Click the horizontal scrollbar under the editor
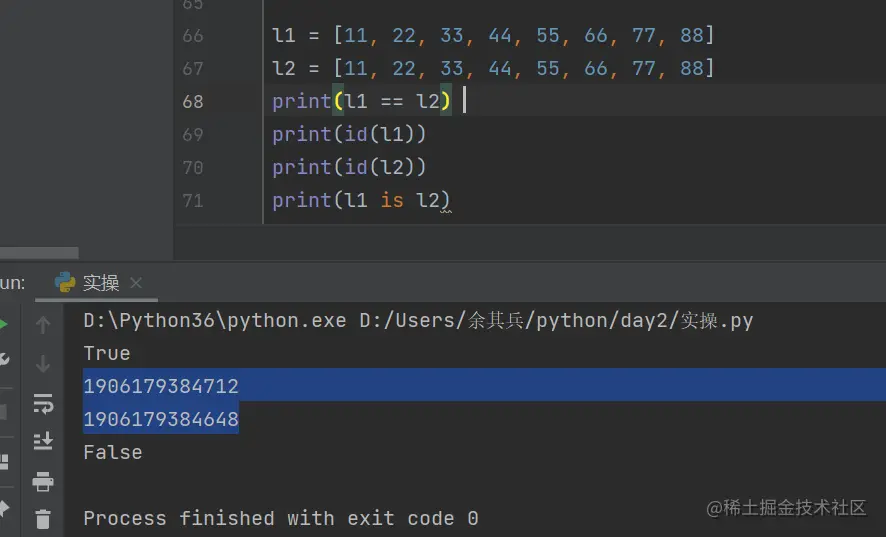Image resolution: width=886 pixels, height=537 pixels. coord(40,253)
